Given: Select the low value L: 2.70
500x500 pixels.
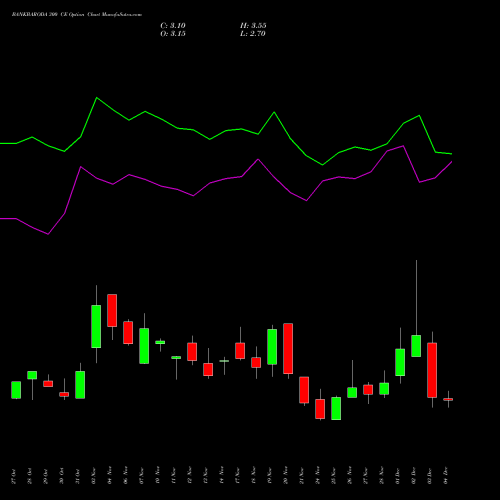Looking at the screenshot, I should 253,34.
